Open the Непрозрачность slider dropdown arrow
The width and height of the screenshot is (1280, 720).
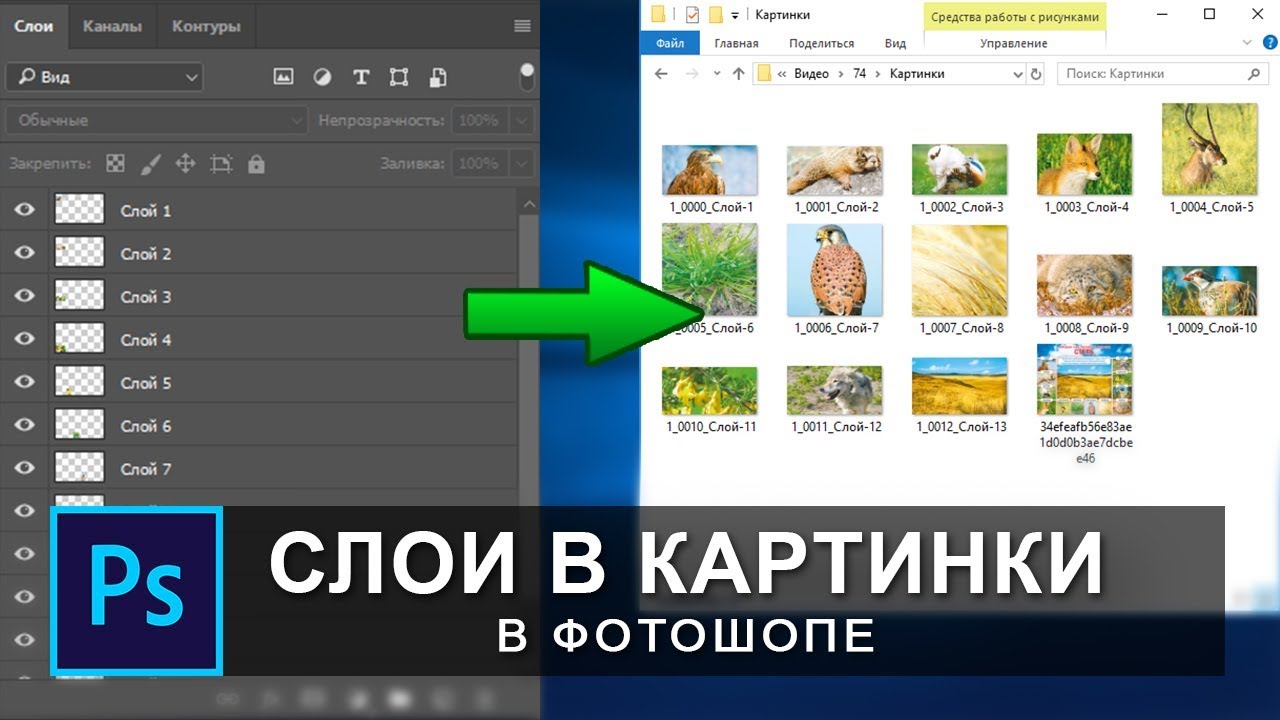tap(521, 120)
